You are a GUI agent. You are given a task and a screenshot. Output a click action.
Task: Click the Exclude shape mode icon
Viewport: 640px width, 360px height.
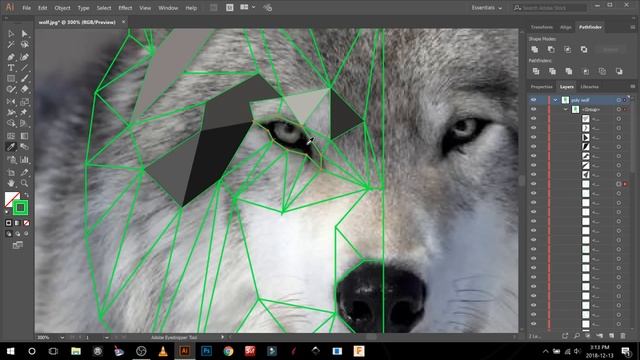point(584,49)
